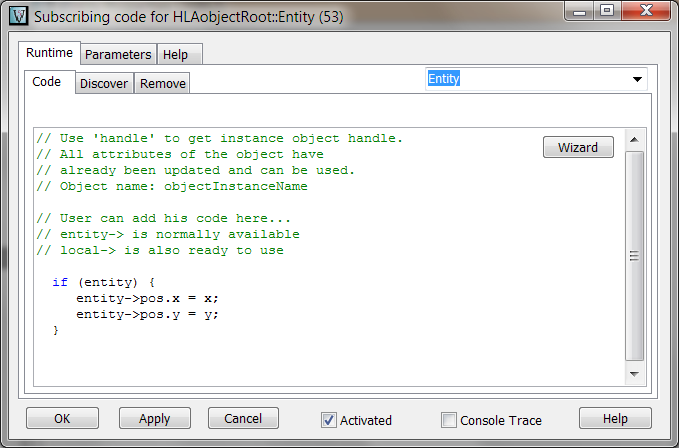Cancel the dialog
Image resolution: width=679 pixels, height=448 pixels.
click(243, 419)
